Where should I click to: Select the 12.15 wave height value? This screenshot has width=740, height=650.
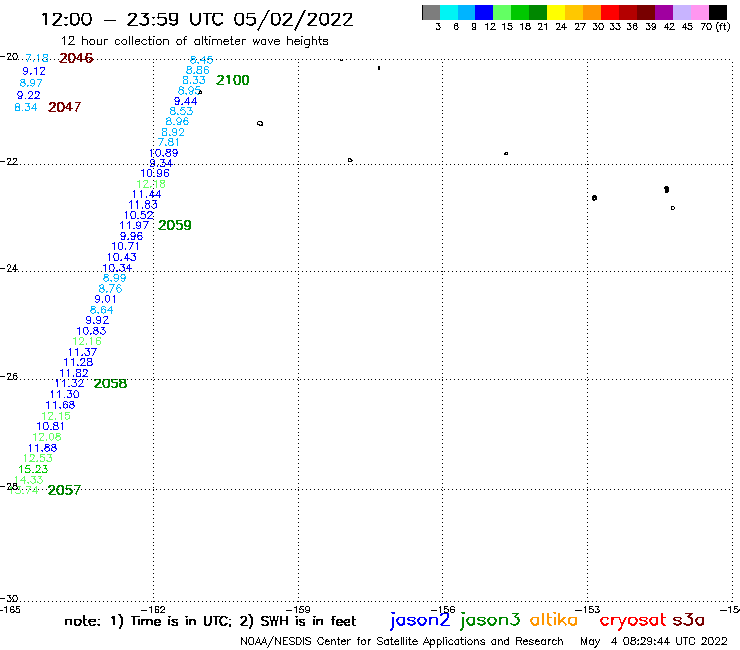pos(56,416)
